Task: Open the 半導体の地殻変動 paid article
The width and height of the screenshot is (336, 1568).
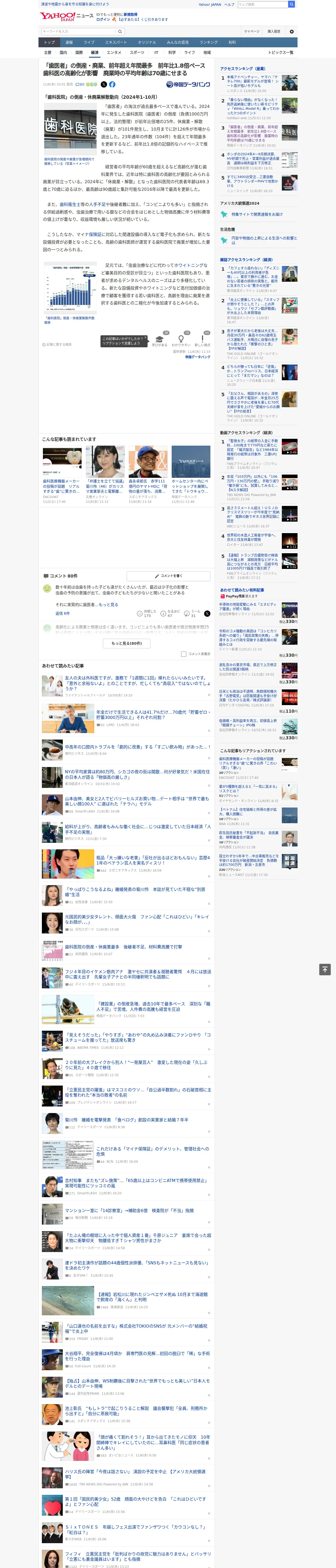Action: coord(248,607)
